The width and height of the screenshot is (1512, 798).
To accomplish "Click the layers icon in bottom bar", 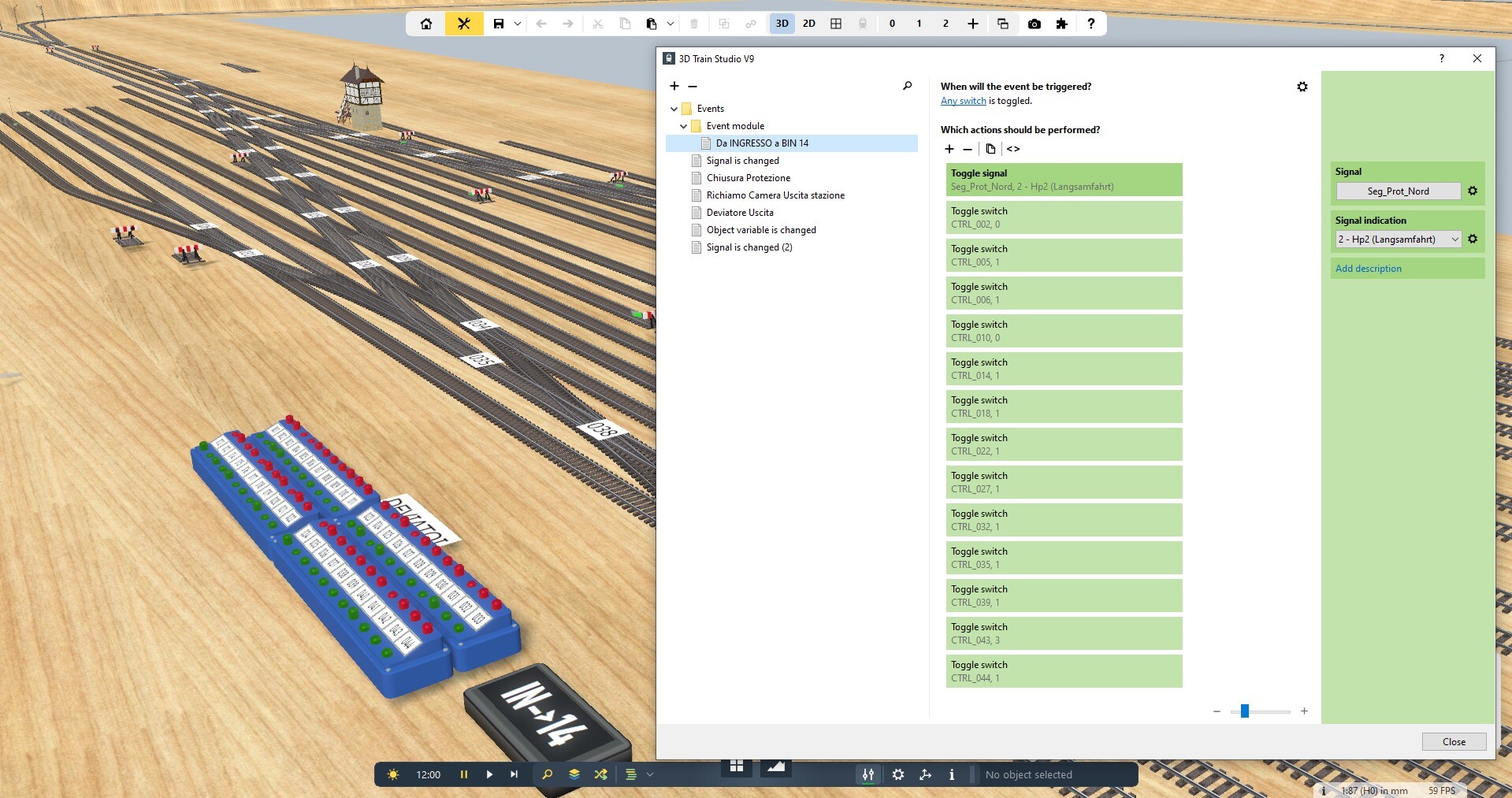I will [574, 774].
